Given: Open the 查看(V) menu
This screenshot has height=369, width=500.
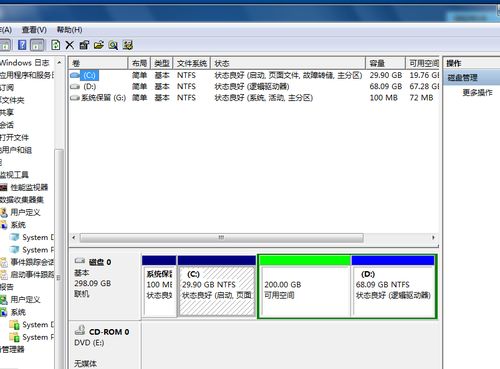Looking at the screenshot, I should tap(34, 30).
